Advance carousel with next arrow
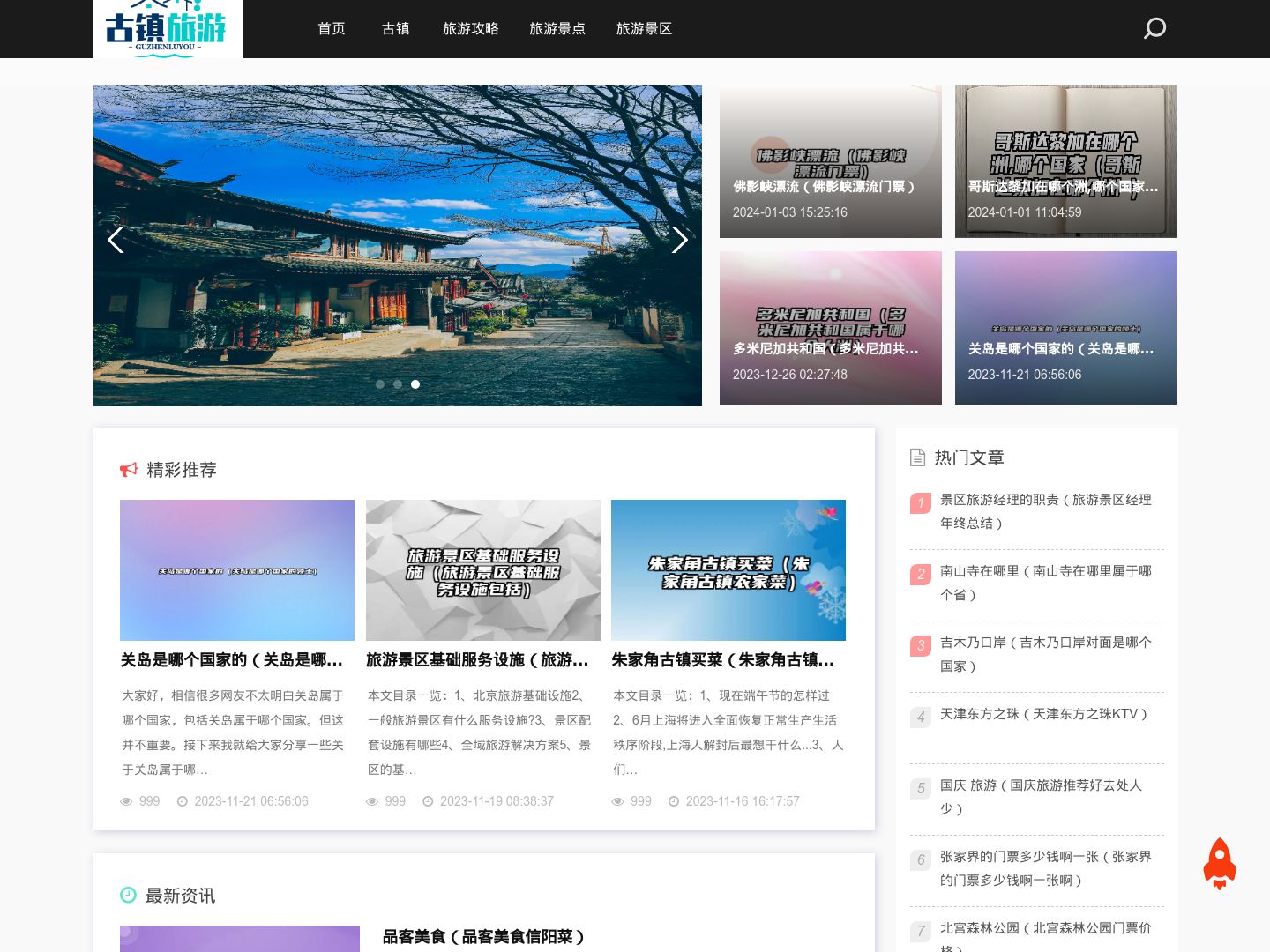The image size is (1270, 952). [x=679, y=240]
